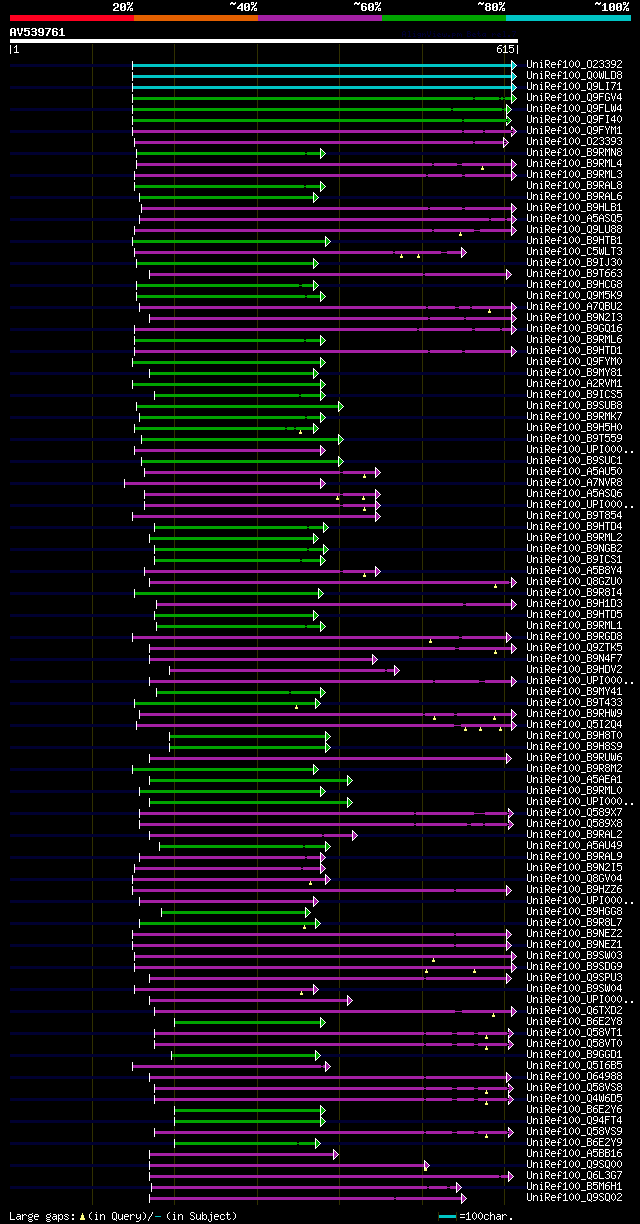Image resolution: width=640 pixels, height=1224 pixels.
Task: Select the UniRef100_B9T854 label
Action: tap(574, 515)
